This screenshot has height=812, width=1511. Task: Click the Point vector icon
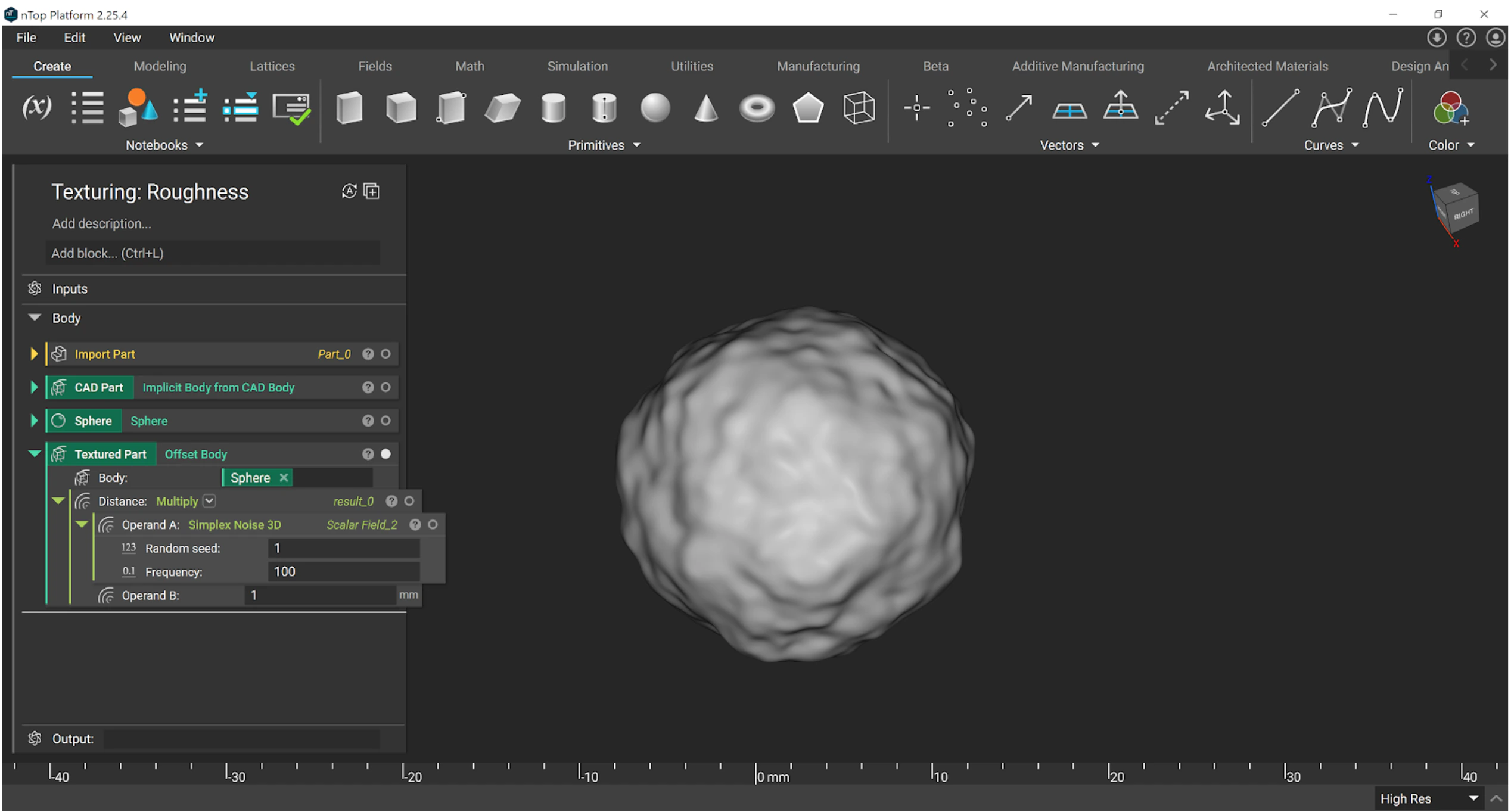click(916, 108)
